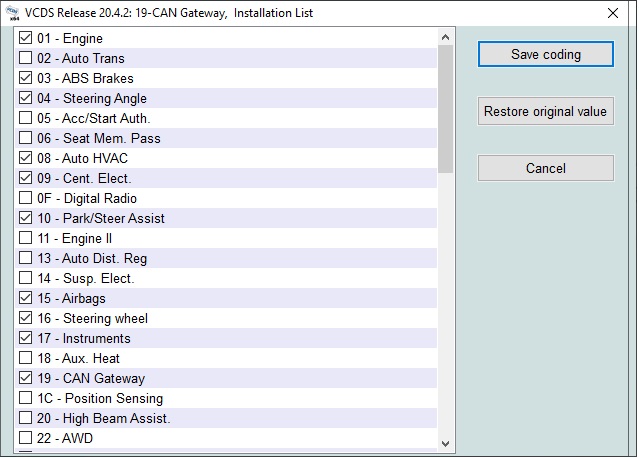
Task: Toggle the 19 - CAN Gateway checkbox
Action: pyautogui.click(x=25, y=378)
